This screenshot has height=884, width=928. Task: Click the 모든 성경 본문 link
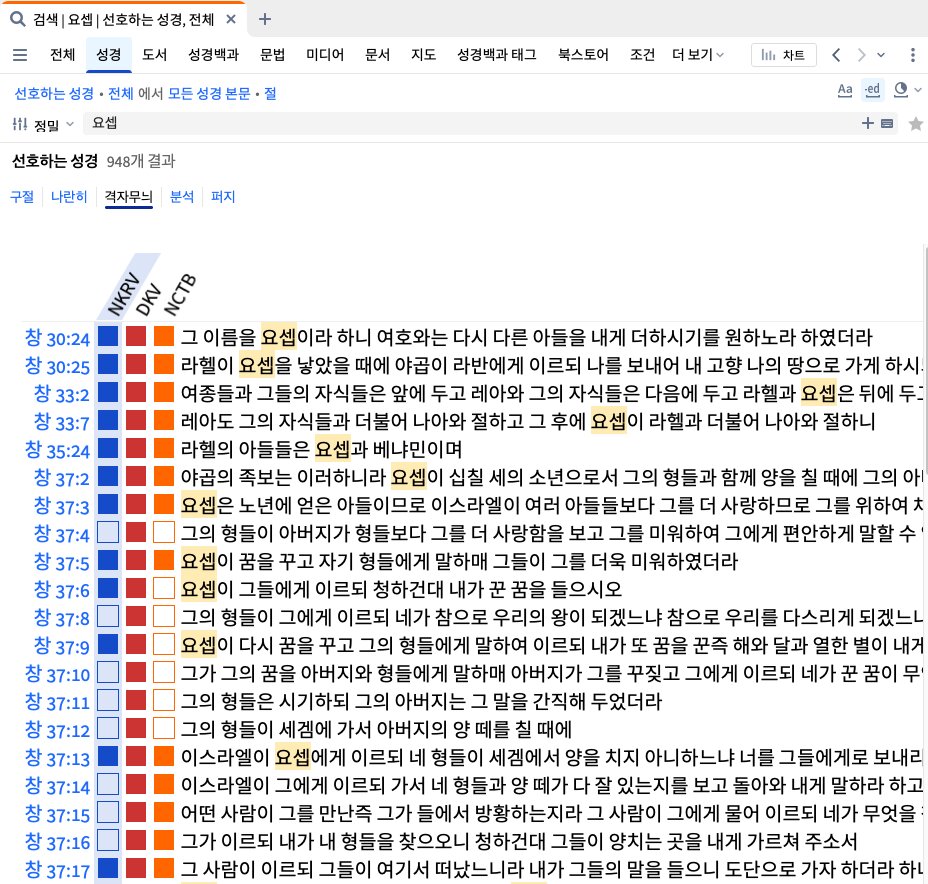[209, 93]
